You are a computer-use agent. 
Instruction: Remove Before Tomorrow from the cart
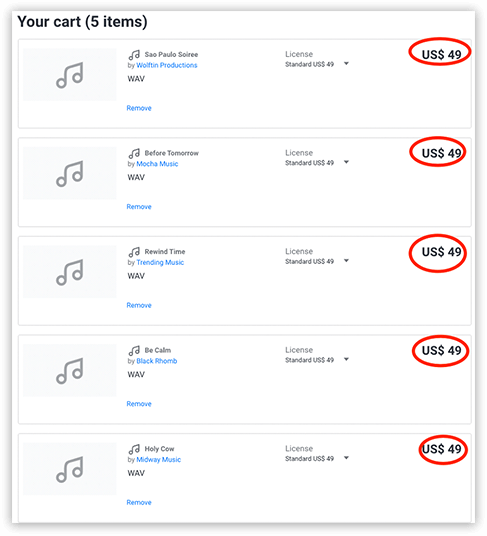pyautogui.click(x=139, y=207)
